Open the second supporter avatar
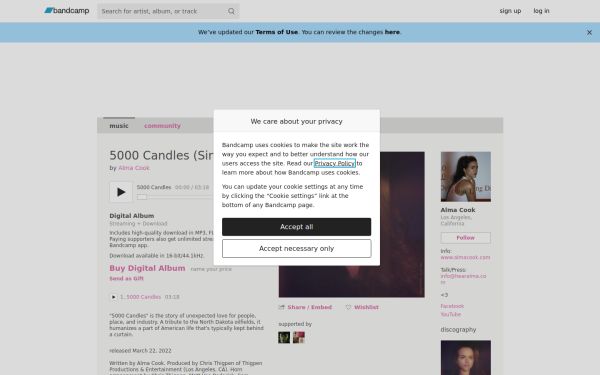Screen dimensions: 600x375 coord(299,338)
